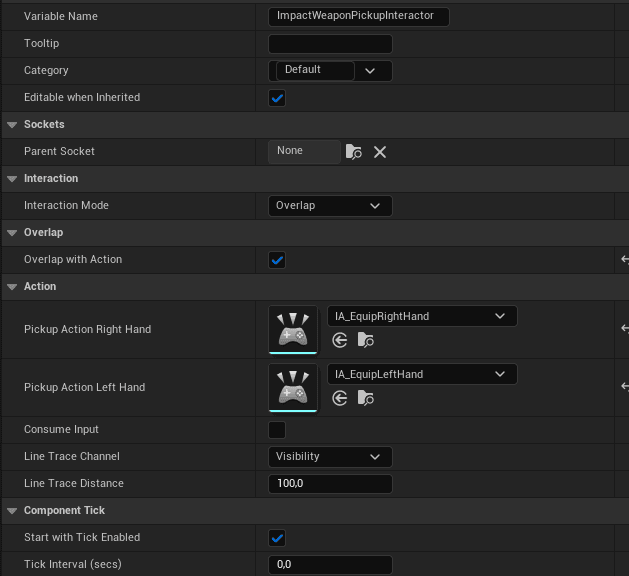The width and height of the screenshot is (629, 576).
Task: Use selected asset for Pickup Action Right Hand
Action: tap(340, 341)
